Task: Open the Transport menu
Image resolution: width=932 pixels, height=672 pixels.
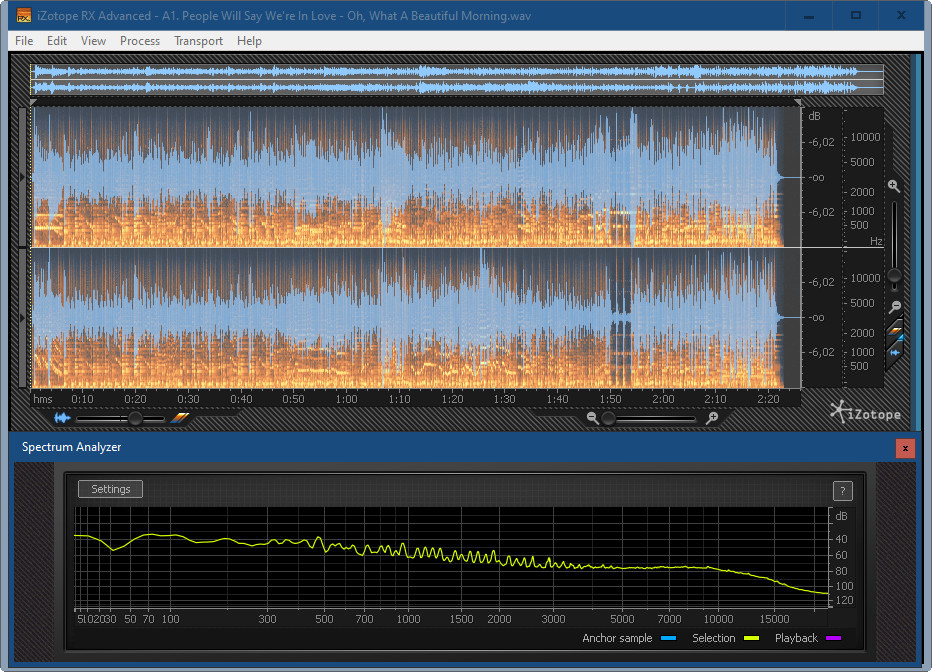Action: point(199,41)
